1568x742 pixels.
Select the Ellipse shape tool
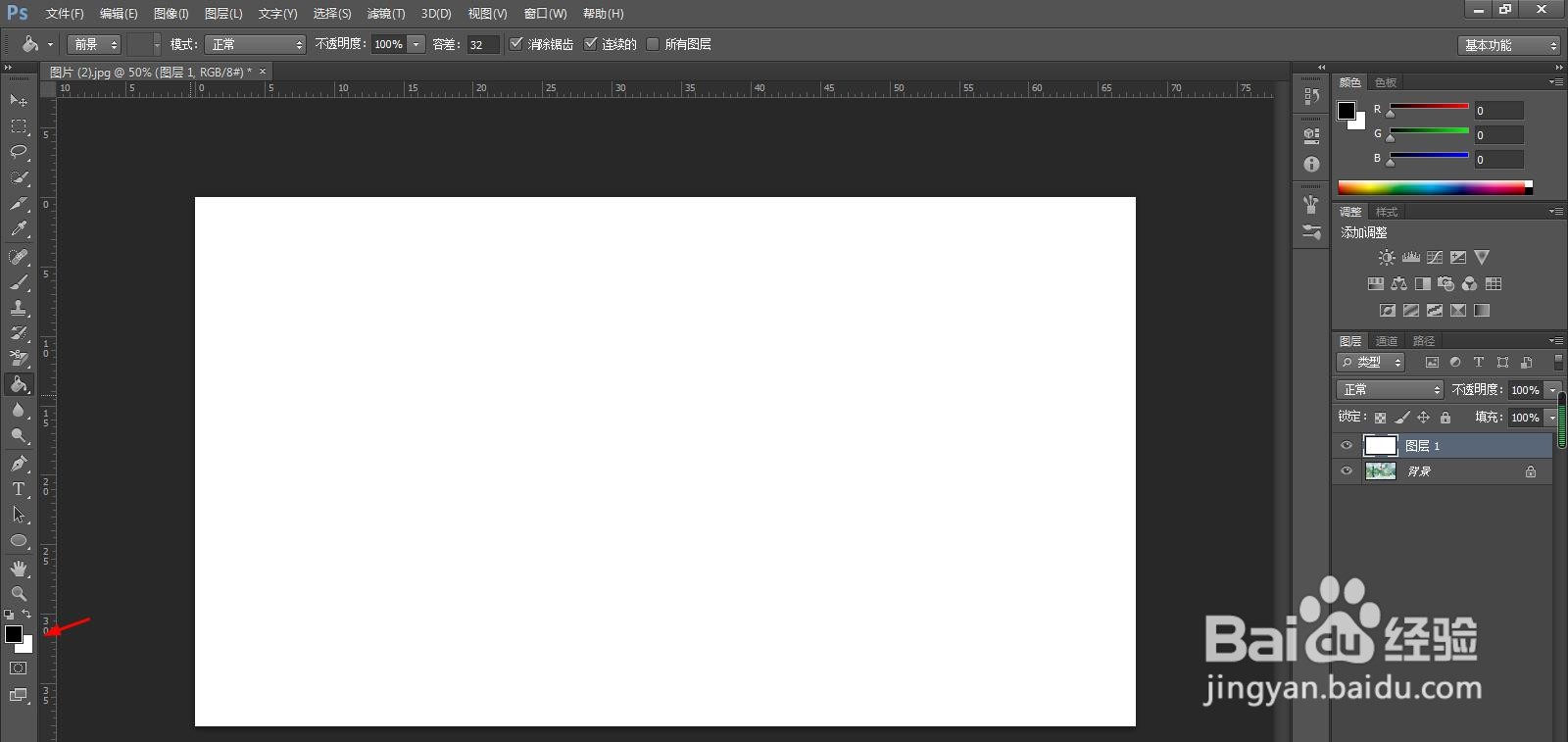pos(19,540)
